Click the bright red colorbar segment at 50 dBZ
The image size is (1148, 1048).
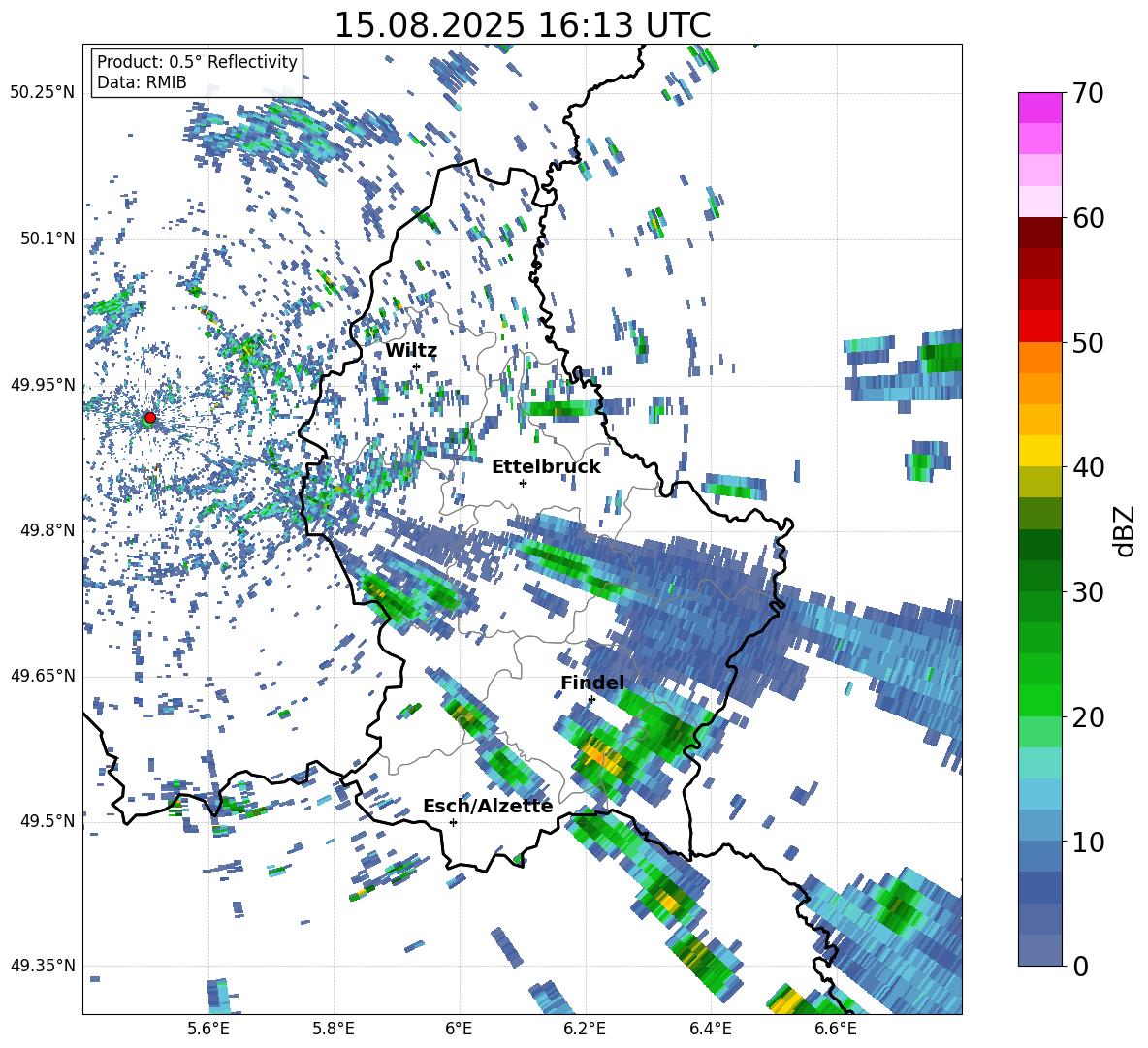click(1039, 327)
